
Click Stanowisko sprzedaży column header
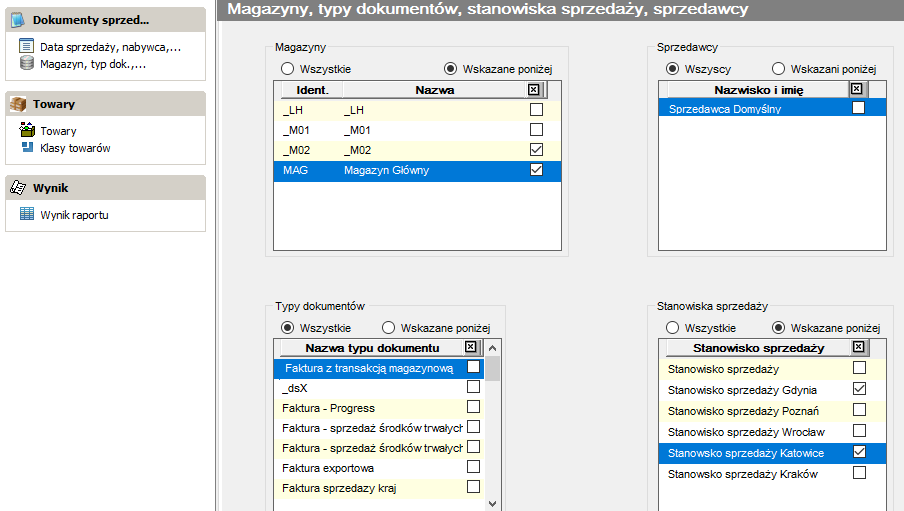pyautogui.click(x=758, y=348)
